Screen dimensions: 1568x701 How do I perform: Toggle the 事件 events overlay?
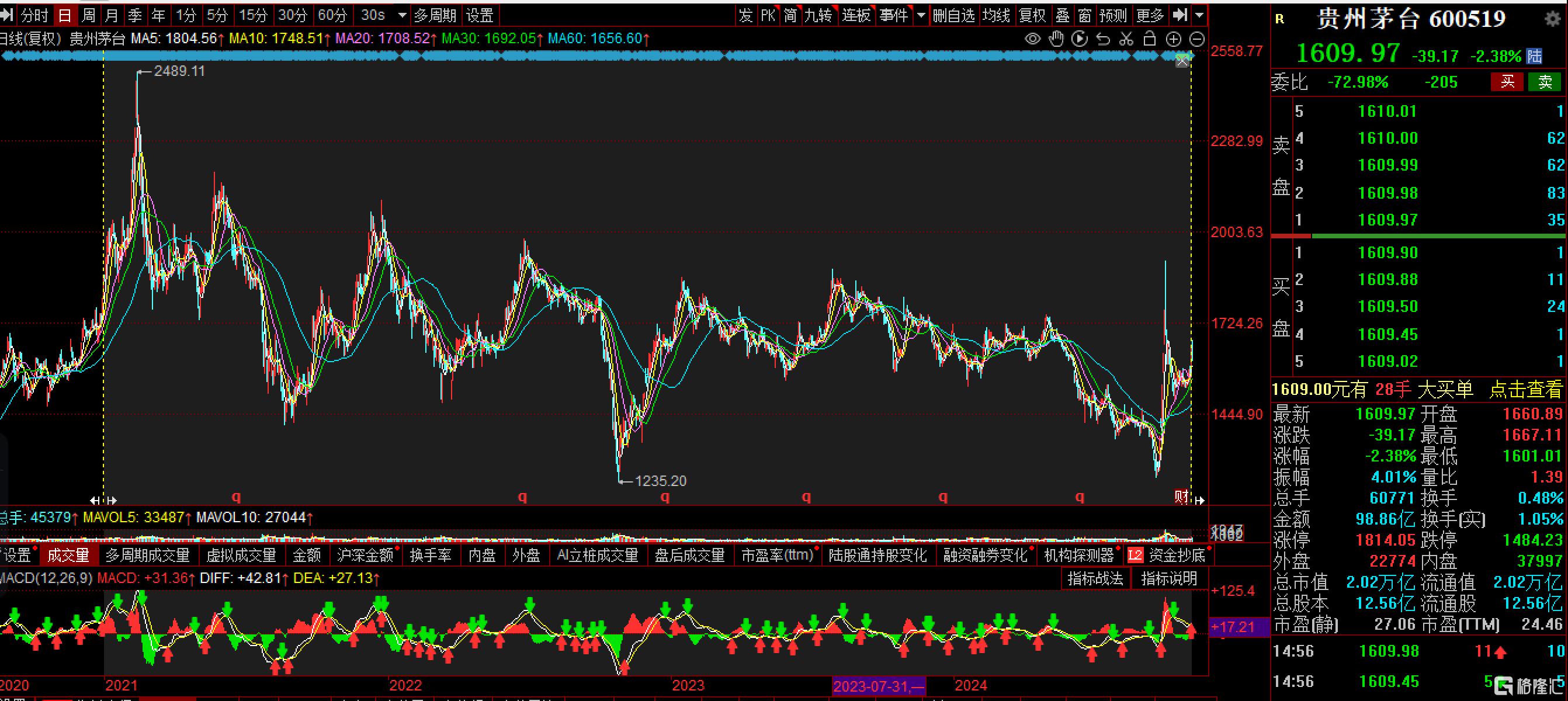click(x=893, y=15)
